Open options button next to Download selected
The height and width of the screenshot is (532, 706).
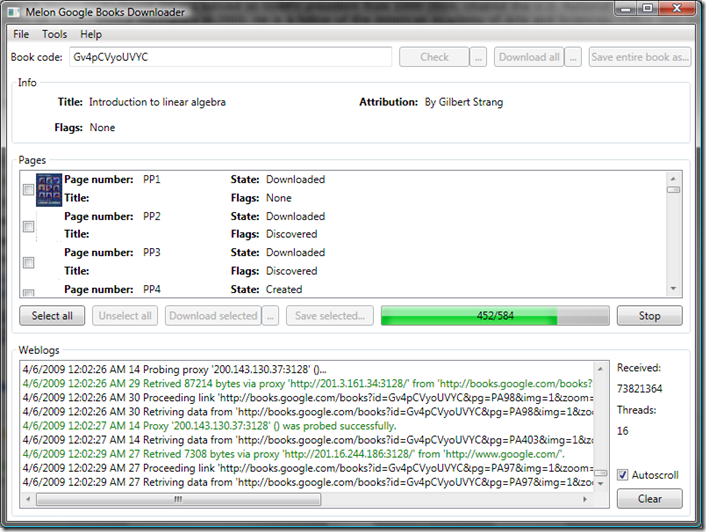[x=270, y=316]
